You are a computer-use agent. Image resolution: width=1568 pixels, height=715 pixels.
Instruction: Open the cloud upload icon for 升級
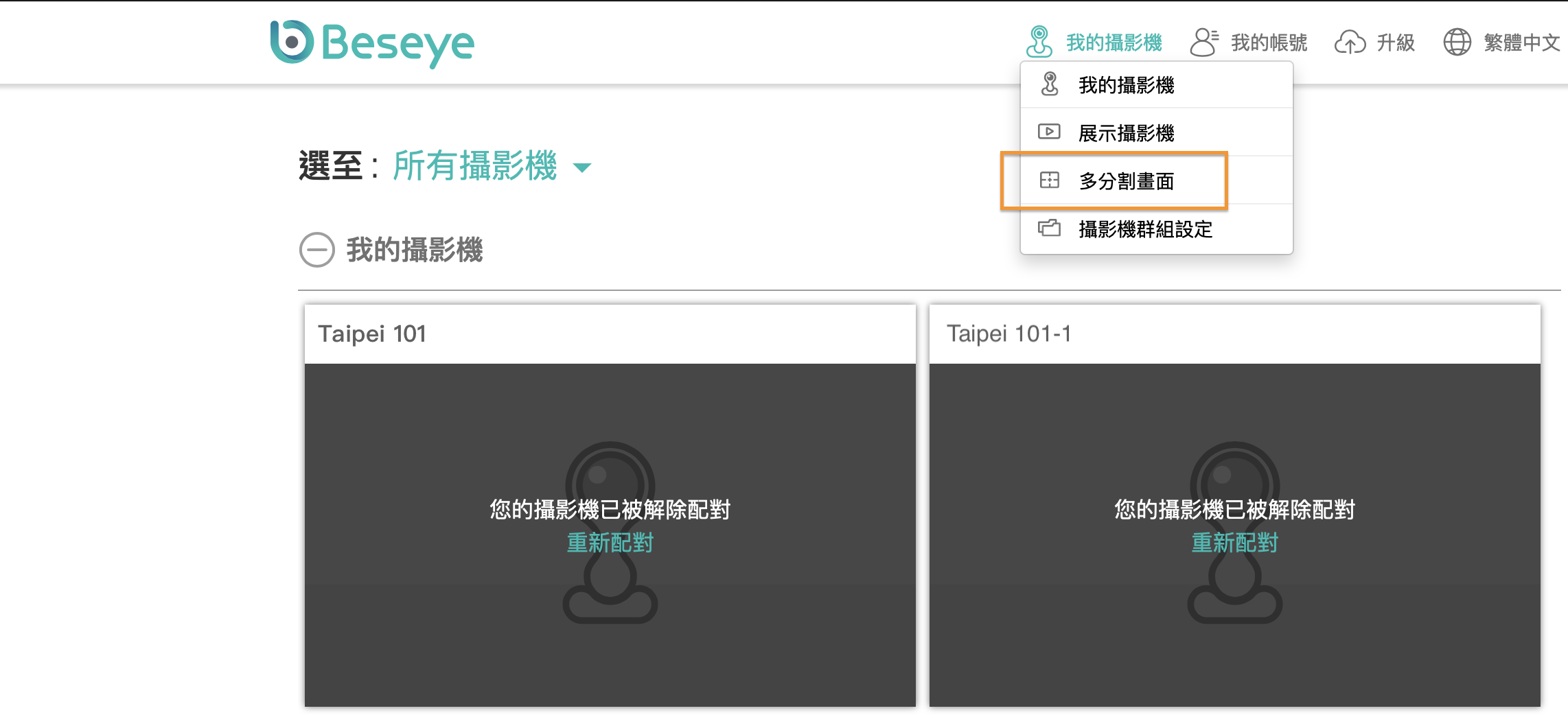coord(1351,43)
